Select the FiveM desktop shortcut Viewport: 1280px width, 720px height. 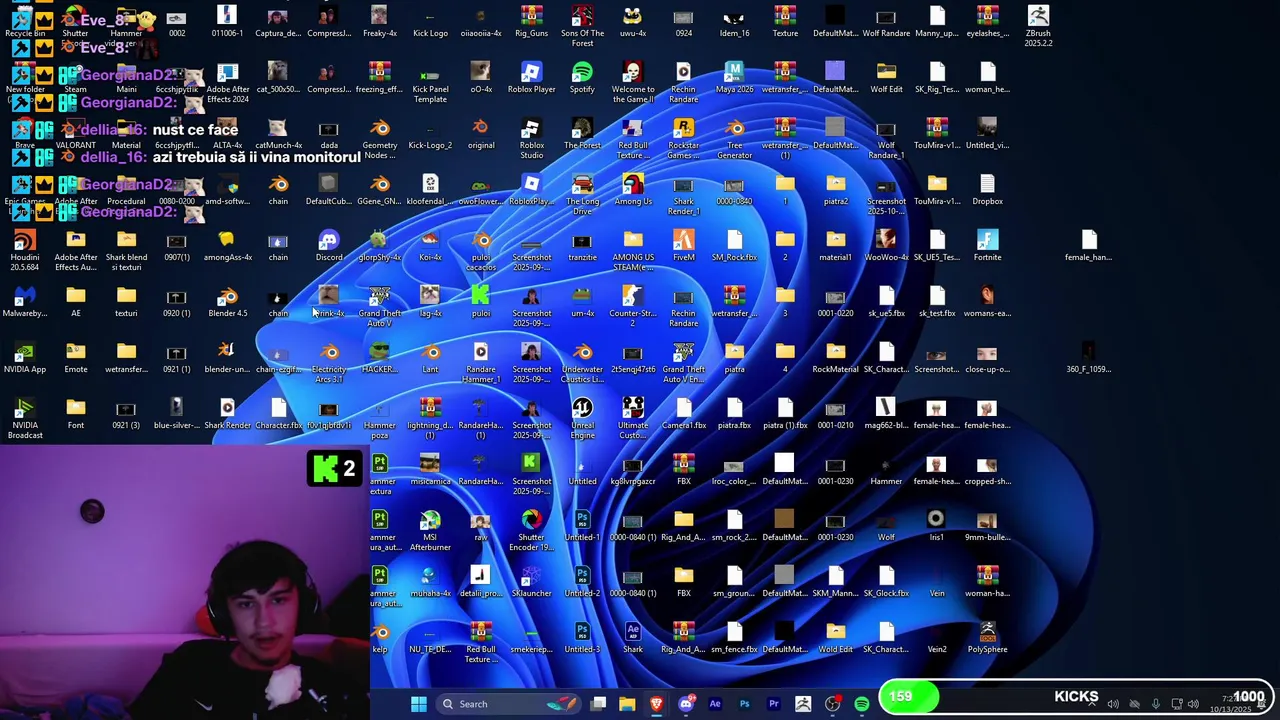point(683,246)
